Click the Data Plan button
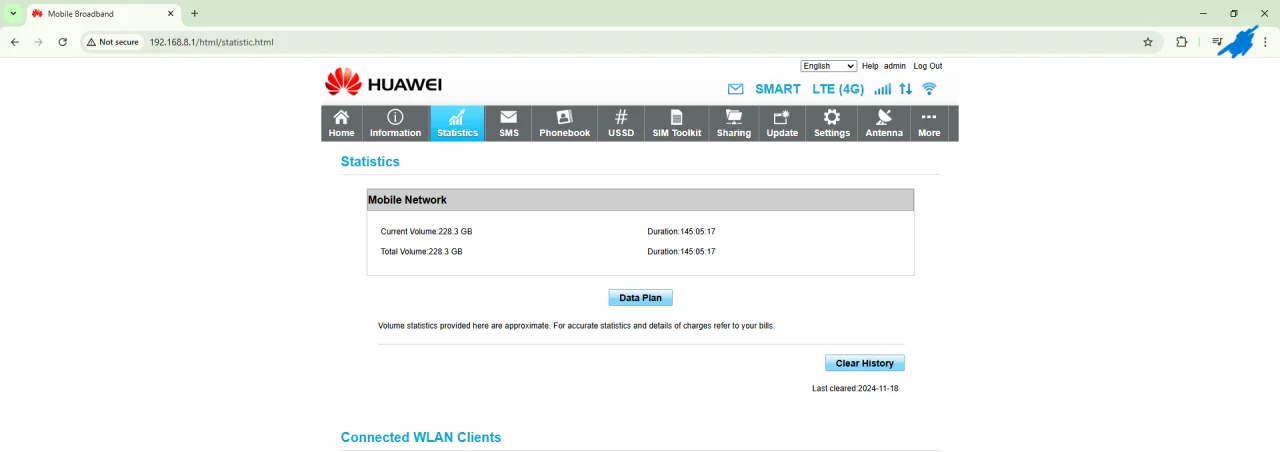Viewport: 1280px width, 452px height. [641, 298]
